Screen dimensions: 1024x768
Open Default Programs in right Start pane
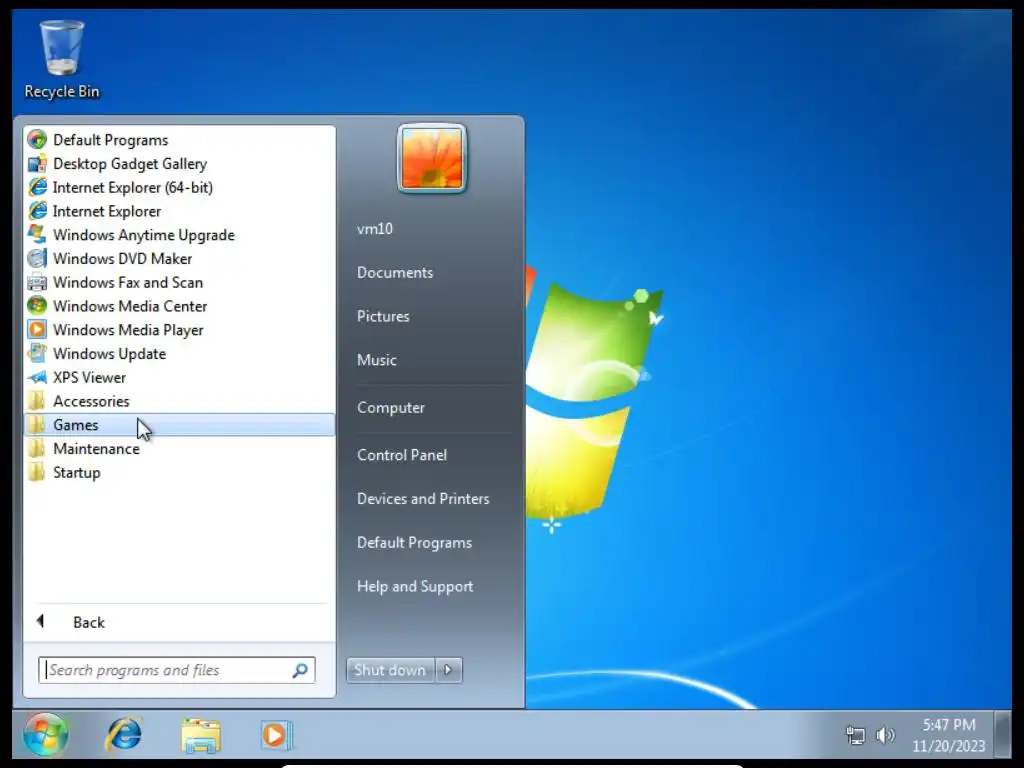(414, 543)
